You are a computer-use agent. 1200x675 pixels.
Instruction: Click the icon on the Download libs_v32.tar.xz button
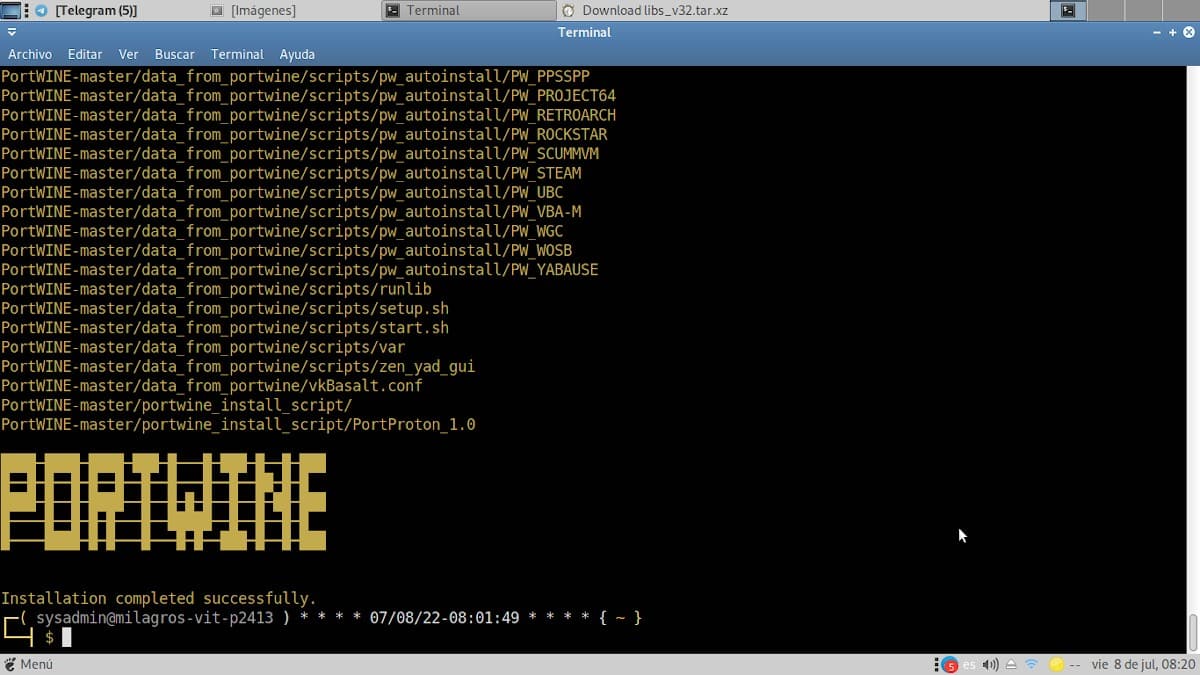[x=568, y=10]
